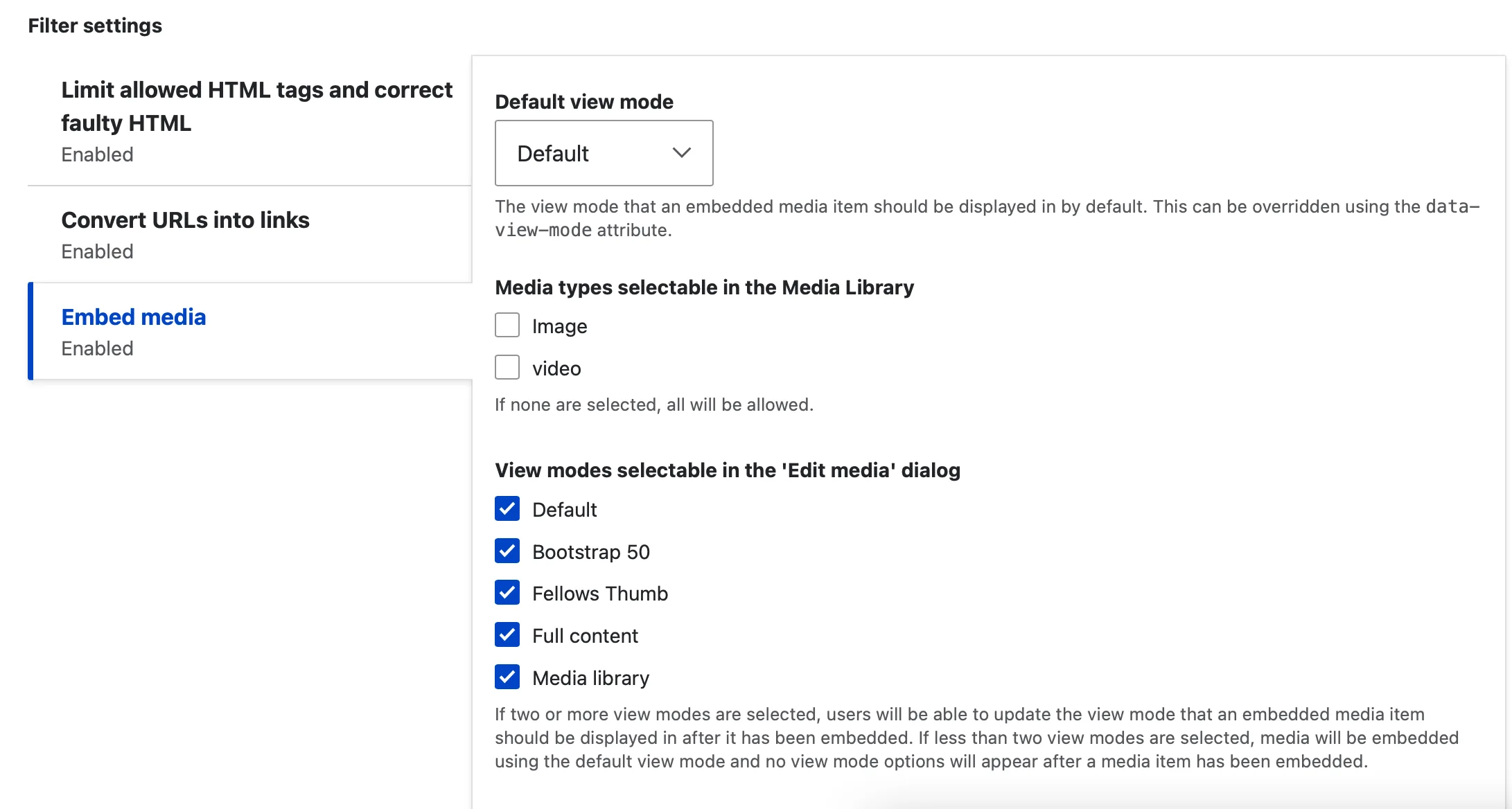Uncheck the Bootstrap 50 checkbox
The height and width of the screenshot is (809, 1512).
507,551
